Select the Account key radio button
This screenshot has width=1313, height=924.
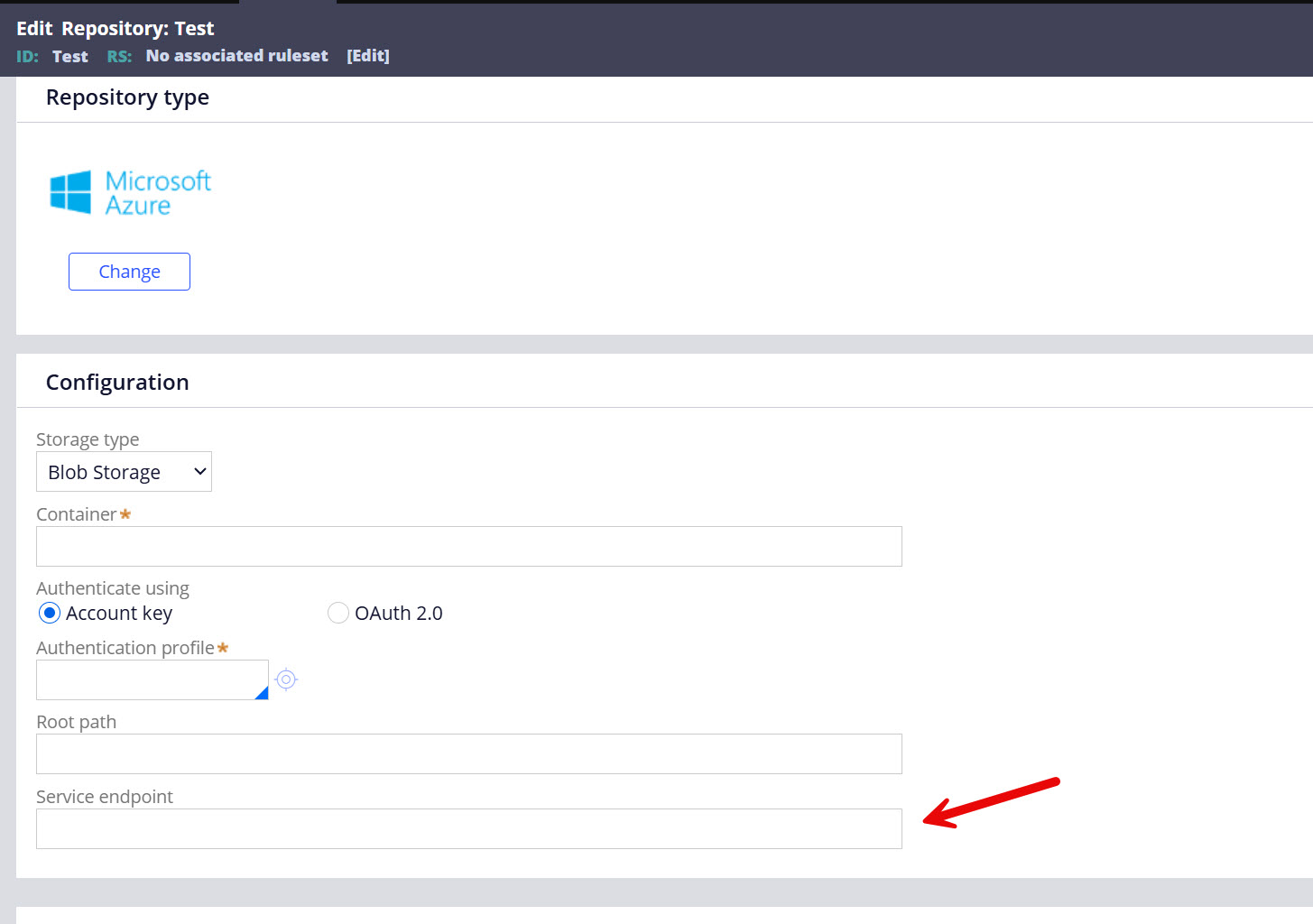coord(50,614)
